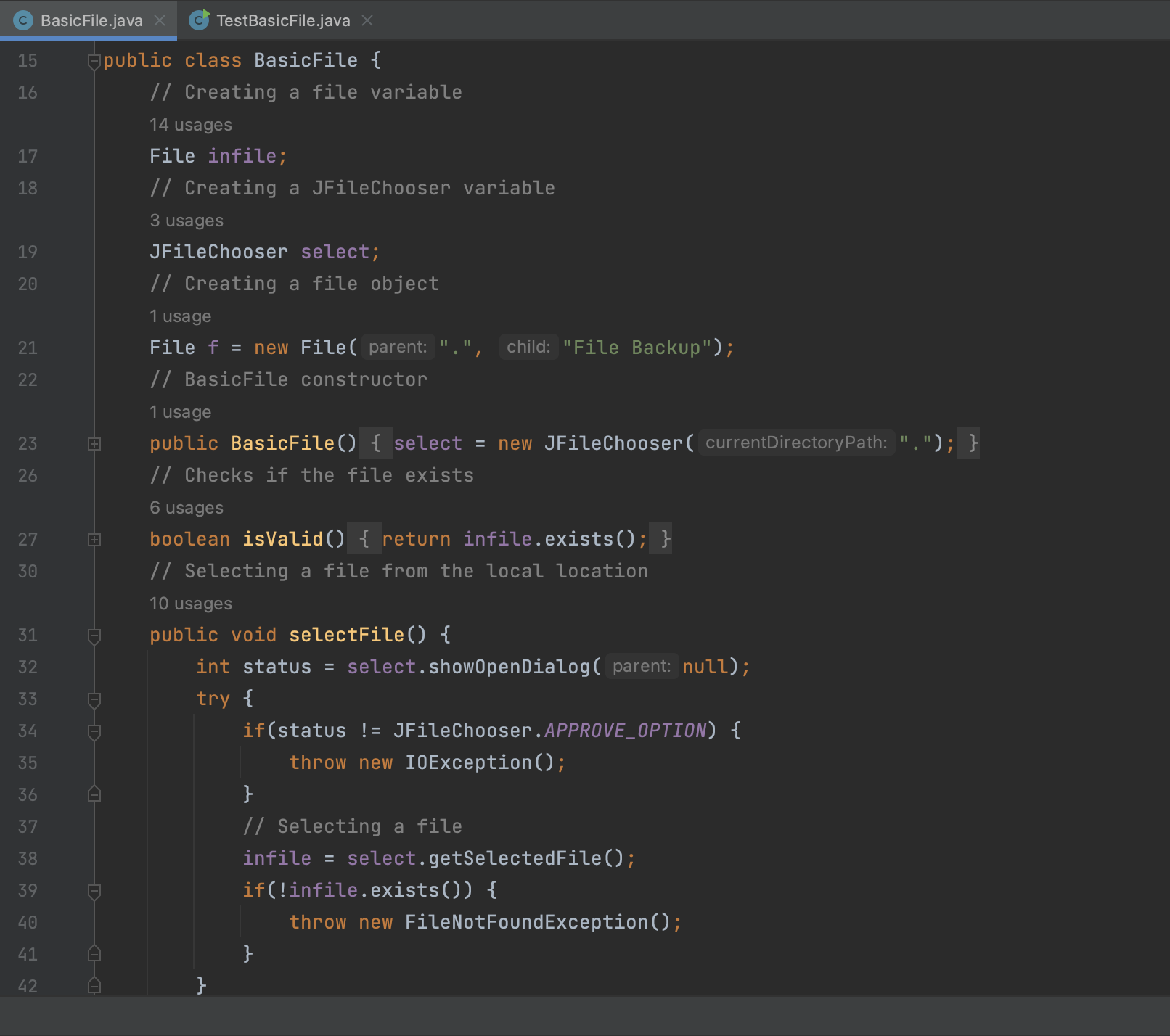Click the plus fold icon beside the BasicFile constructor
This screenshot has width=1170, height=1036.
[94, 443]
